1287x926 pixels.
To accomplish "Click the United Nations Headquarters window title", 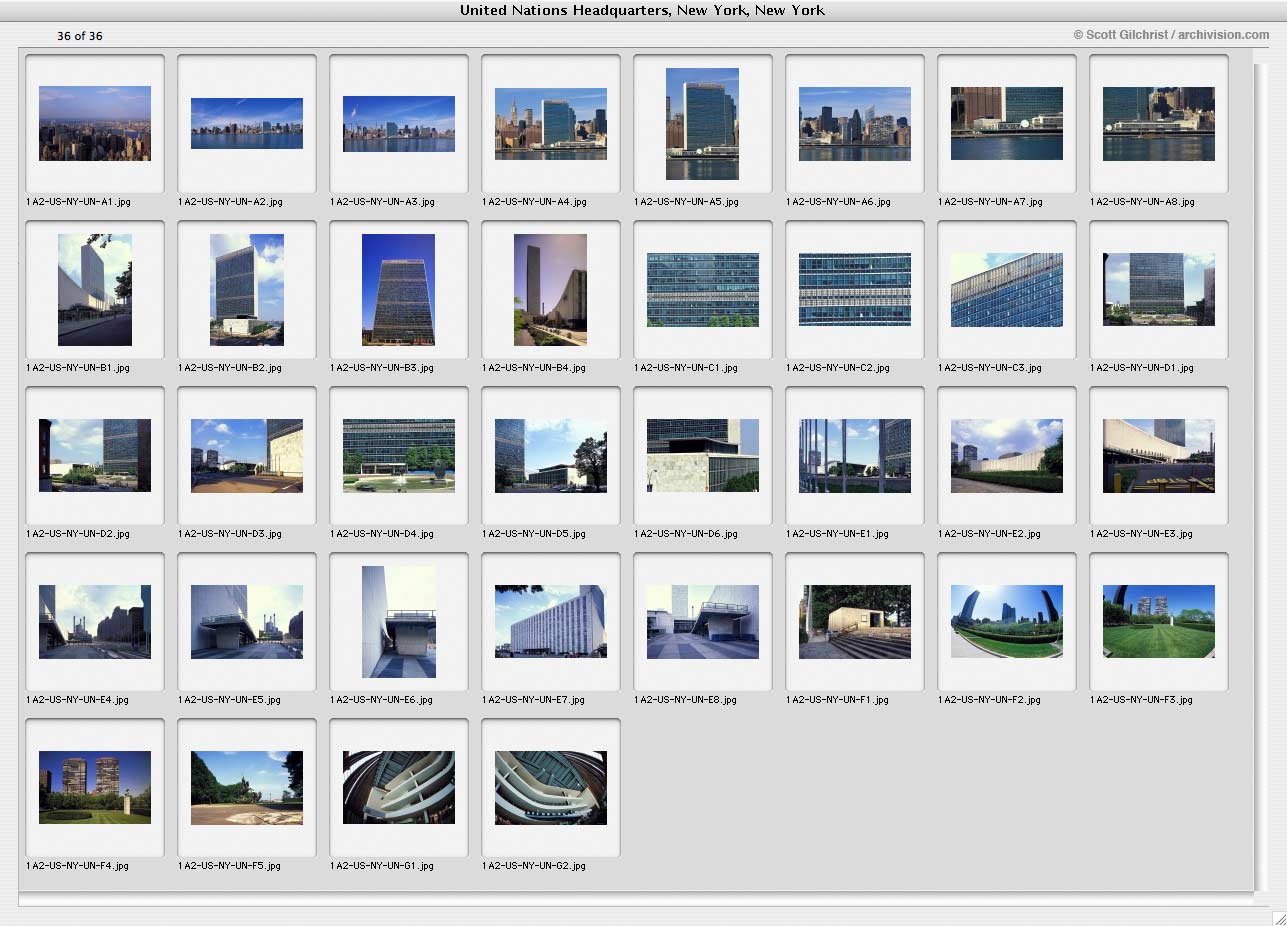I will pyautogui.click(x=643, y=10).
